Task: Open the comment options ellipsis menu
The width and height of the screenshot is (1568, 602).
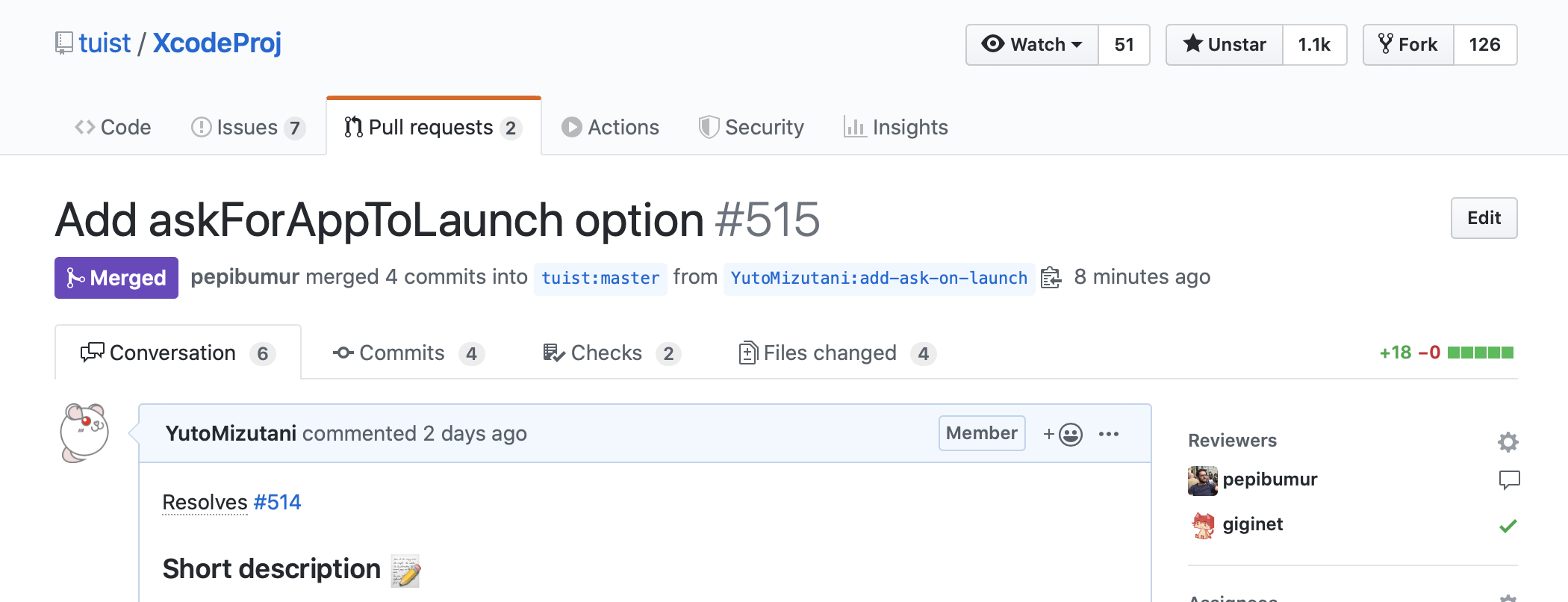Action: (1109, 434)
